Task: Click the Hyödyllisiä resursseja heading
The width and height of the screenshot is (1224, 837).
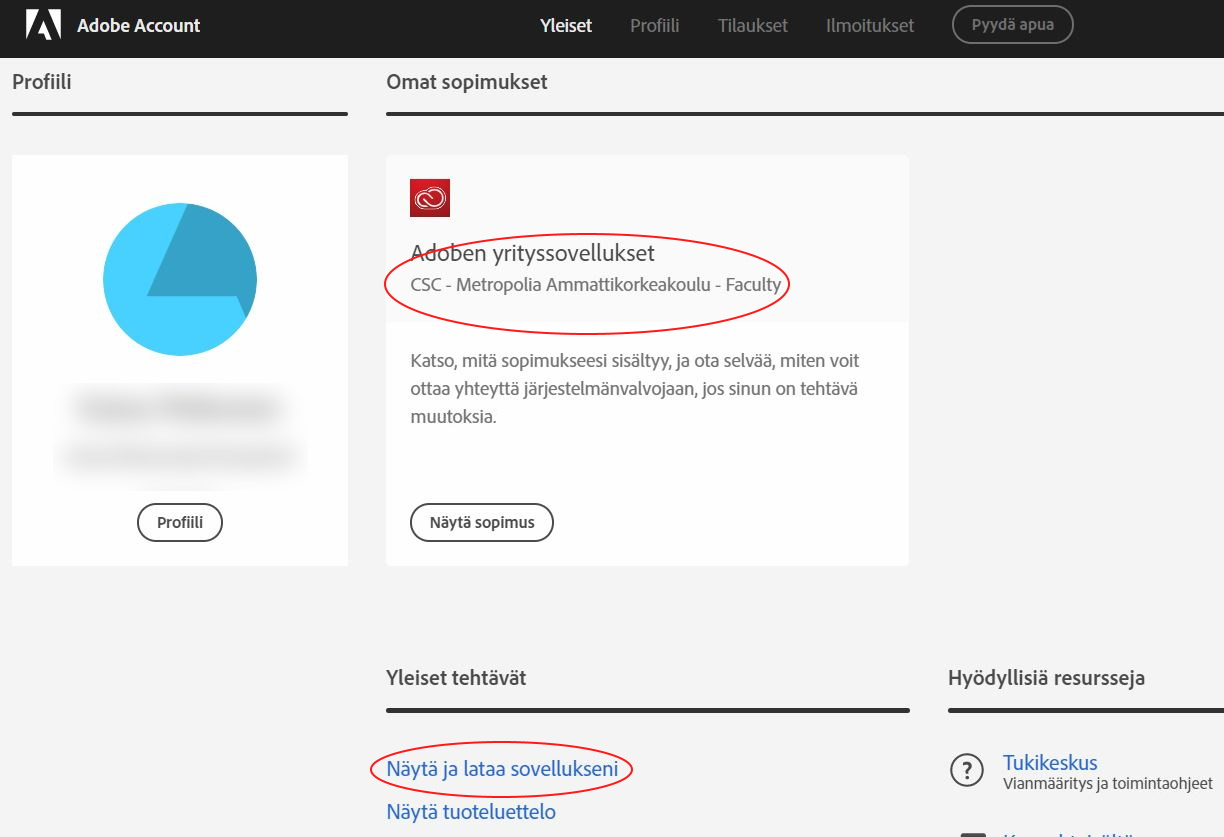Action: coord(1046,678)
